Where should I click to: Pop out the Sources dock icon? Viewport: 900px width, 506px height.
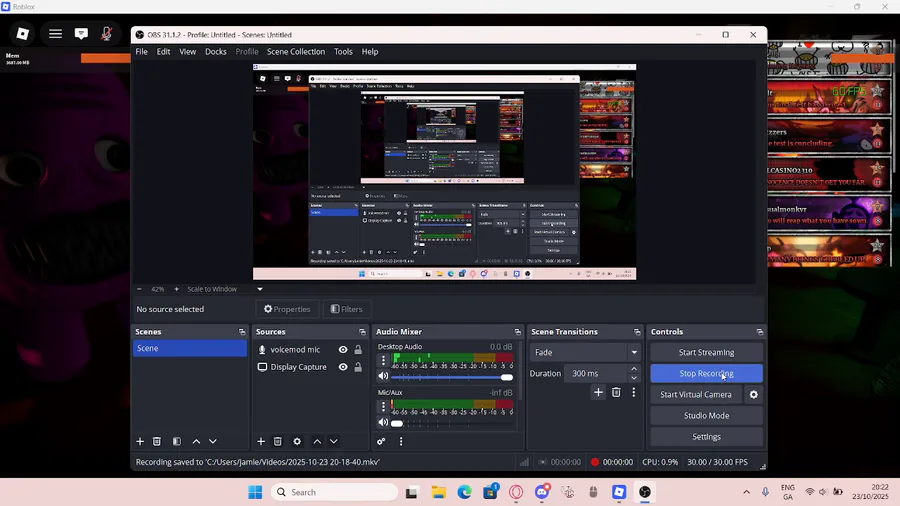(363, 332)
